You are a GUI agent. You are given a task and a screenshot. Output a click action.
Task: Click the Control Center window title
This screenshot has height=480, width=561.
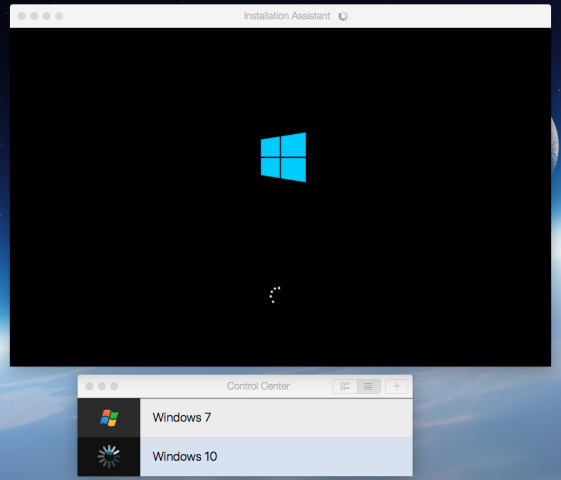click(x=258, y=386)
